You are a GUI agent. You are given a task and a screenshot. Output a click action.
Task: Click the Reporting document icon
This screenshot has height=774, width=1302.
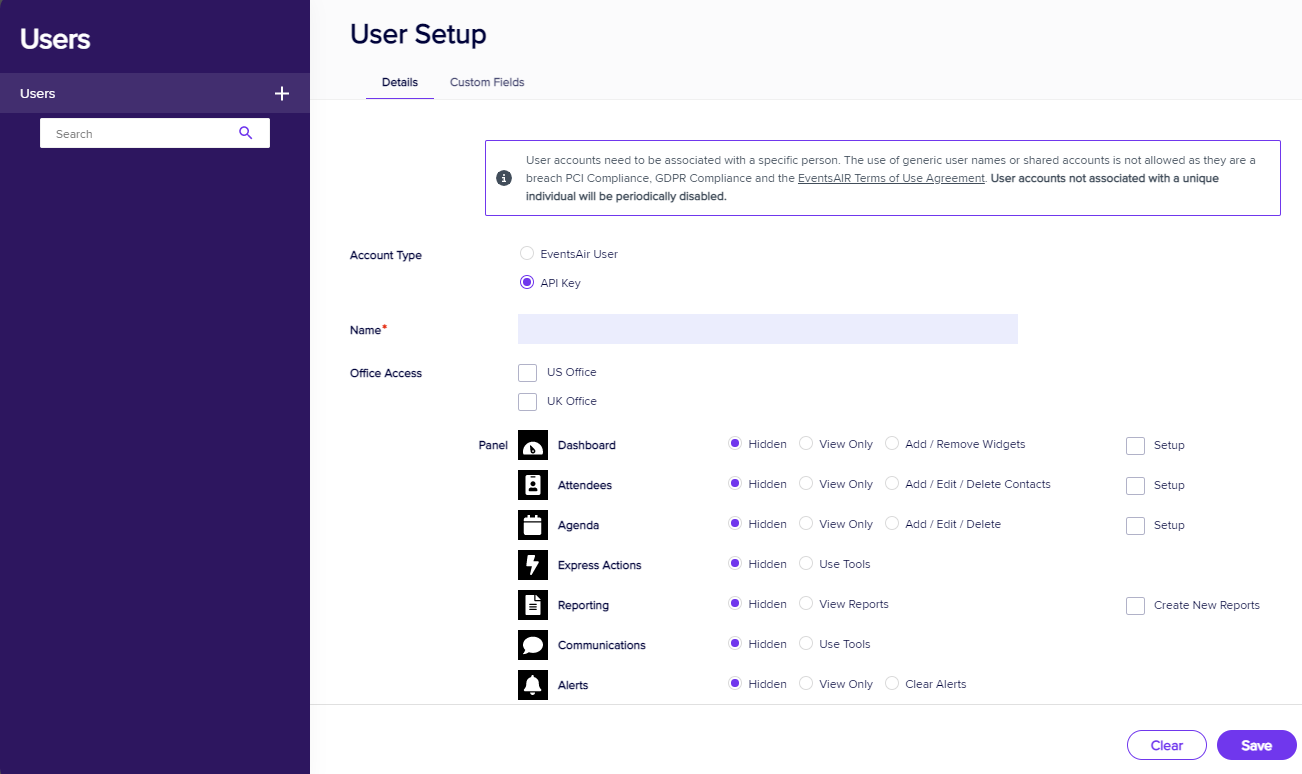click(533, 605)
